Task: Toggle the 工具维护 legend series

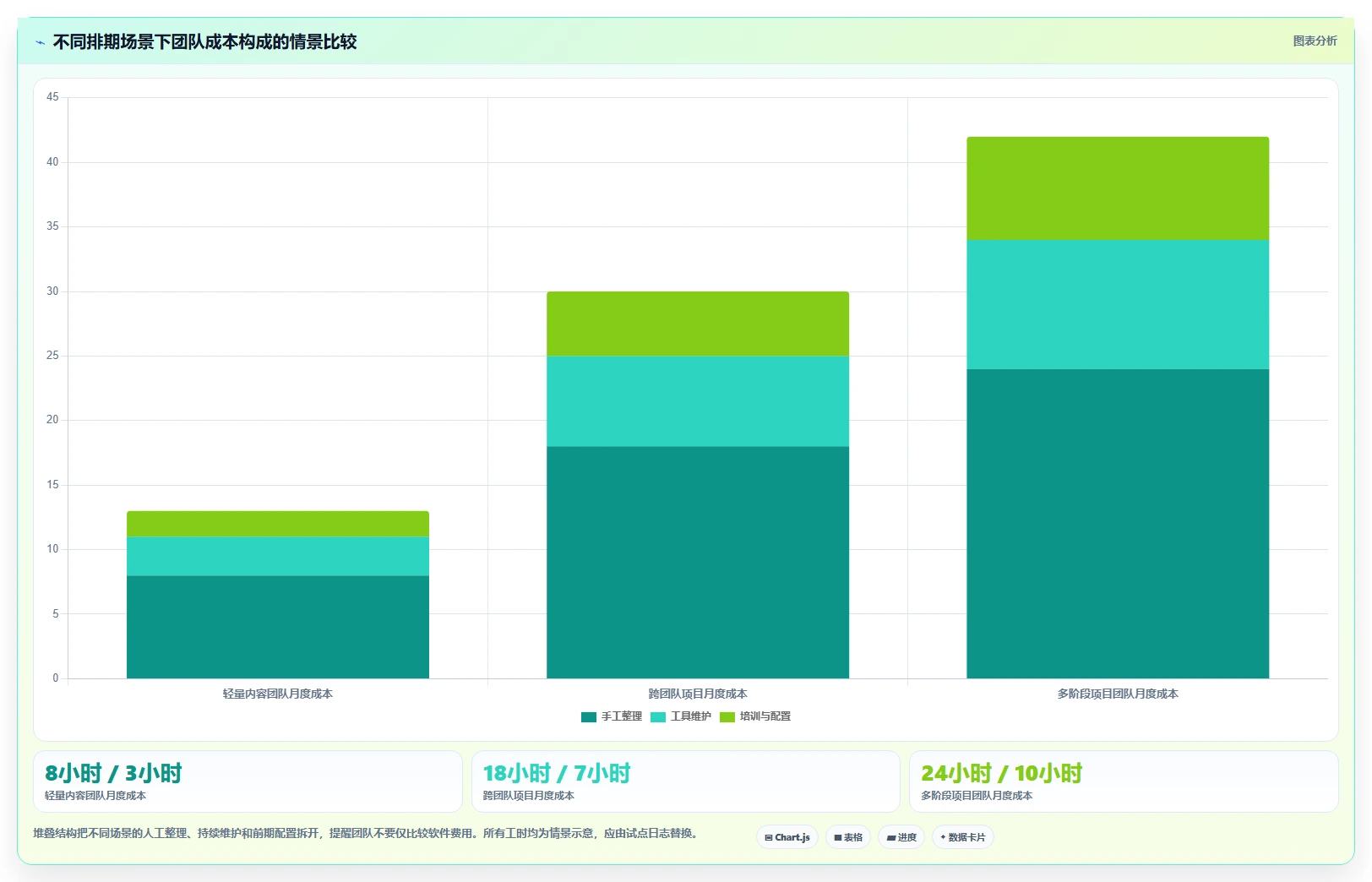Action: (681, 716)
